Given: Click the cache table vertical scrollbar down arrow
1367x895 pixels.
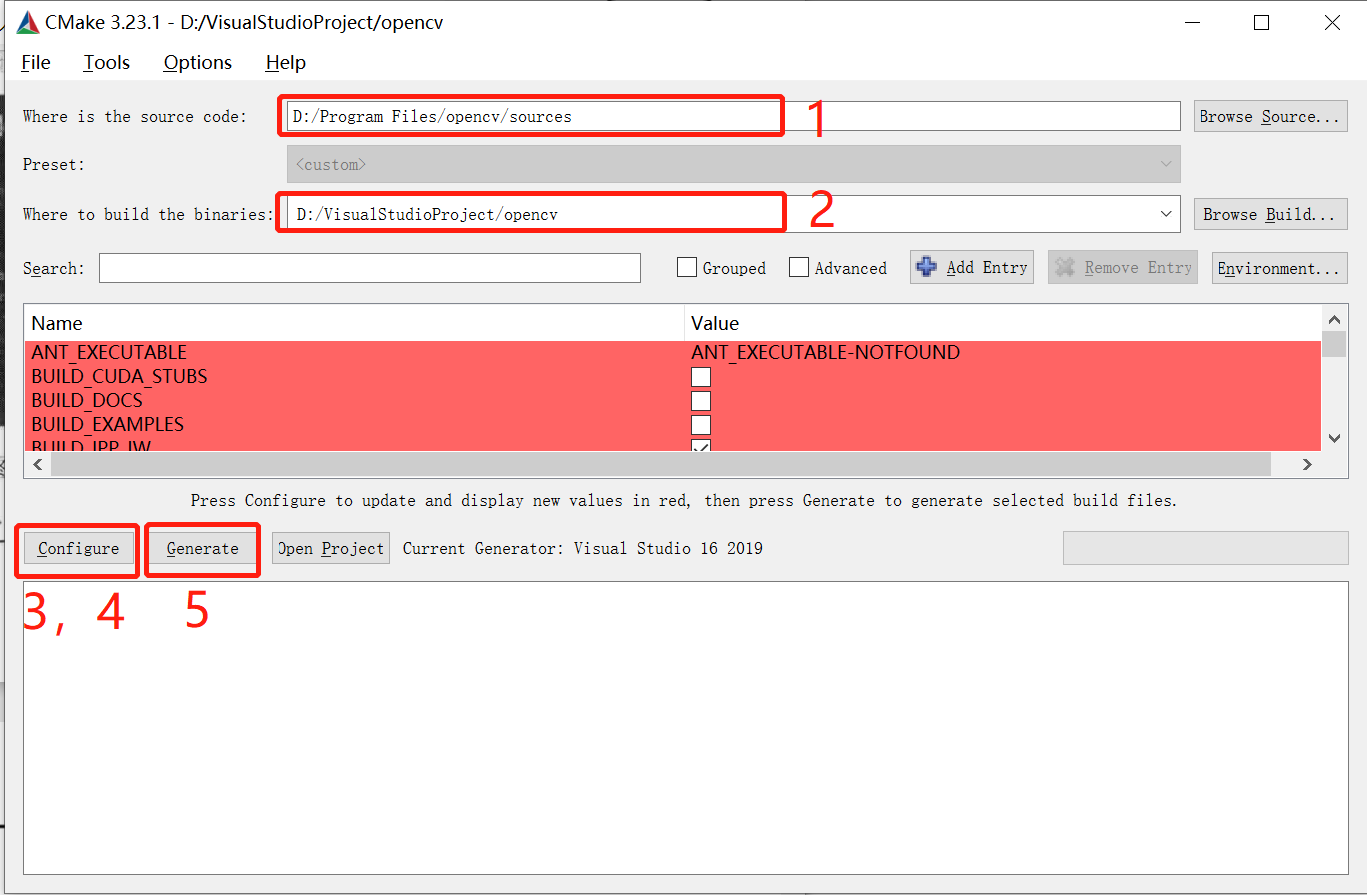Looking at the screenshot, I should 1334,438.
